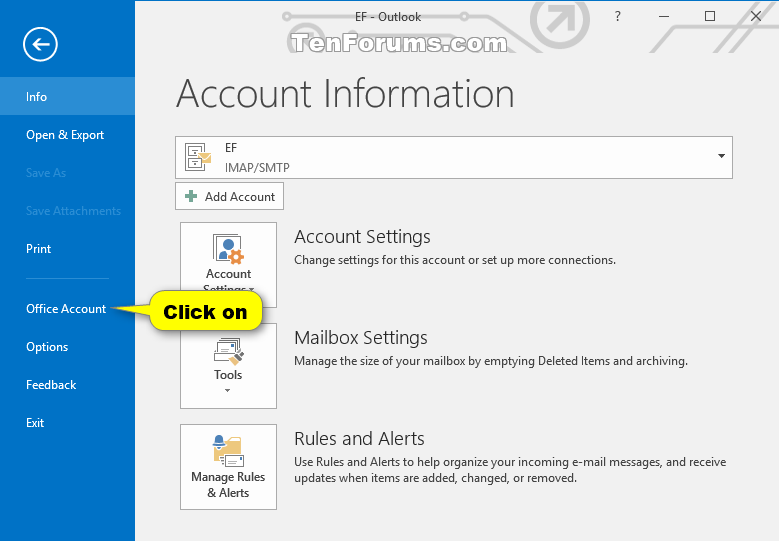Screen dimensions: 779x541
Task: Click 'Use Rules and Alerts to help organize' text
Action: pyautogui.click(x=510, y=470)
